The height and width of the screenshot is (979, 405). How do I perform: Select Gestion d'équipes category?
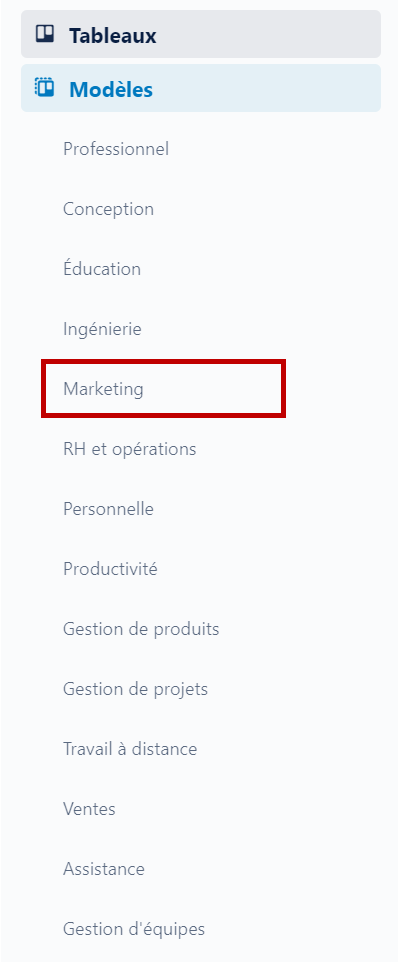pyautogui.click(x=134, y=929)
